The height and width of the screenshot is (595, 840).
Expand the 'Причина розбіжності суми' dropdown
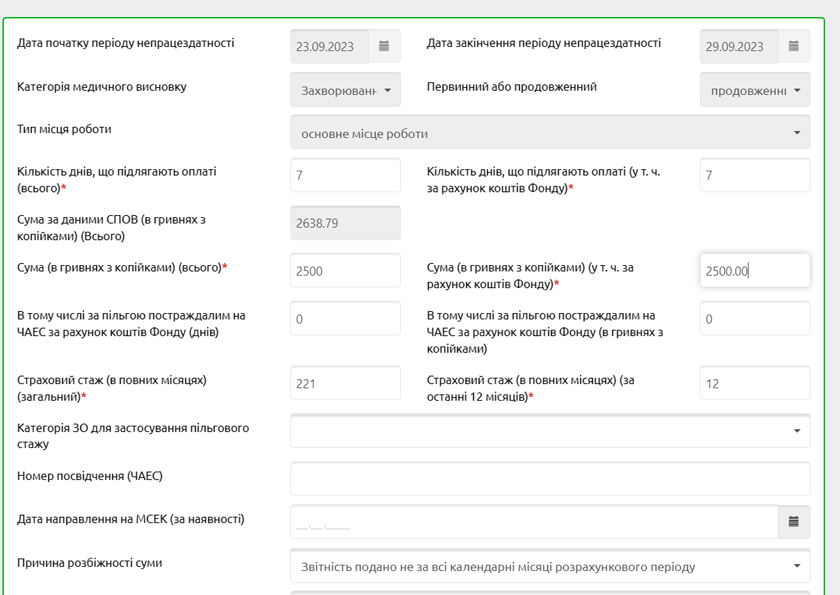550,566
